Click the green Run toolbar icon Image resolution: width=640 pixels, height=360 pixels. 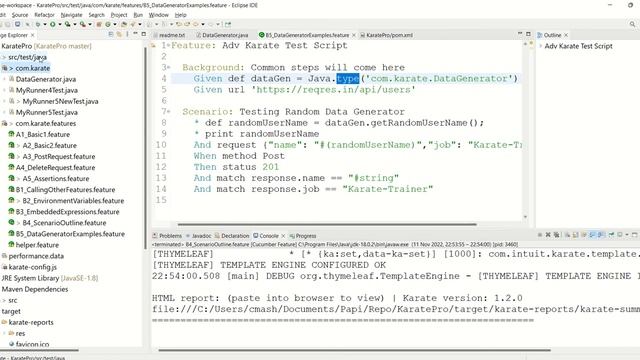click(x=53, y=24)
